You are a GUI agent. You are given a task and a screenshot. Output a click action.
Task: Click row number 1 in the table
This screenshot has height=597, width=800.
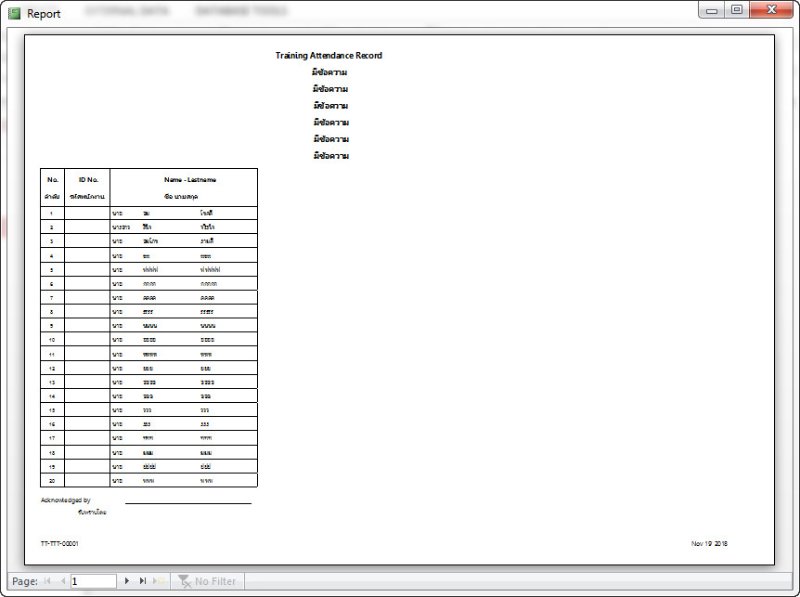click(51, 214)
